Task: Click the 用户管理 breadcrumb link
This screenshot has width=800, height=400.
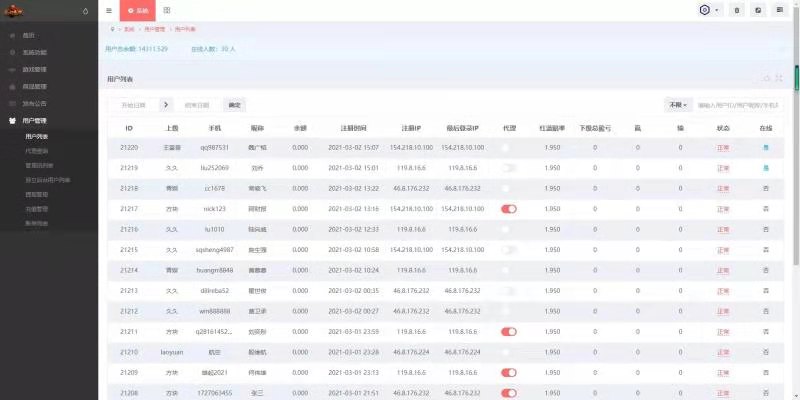Action: pos(150,31)
